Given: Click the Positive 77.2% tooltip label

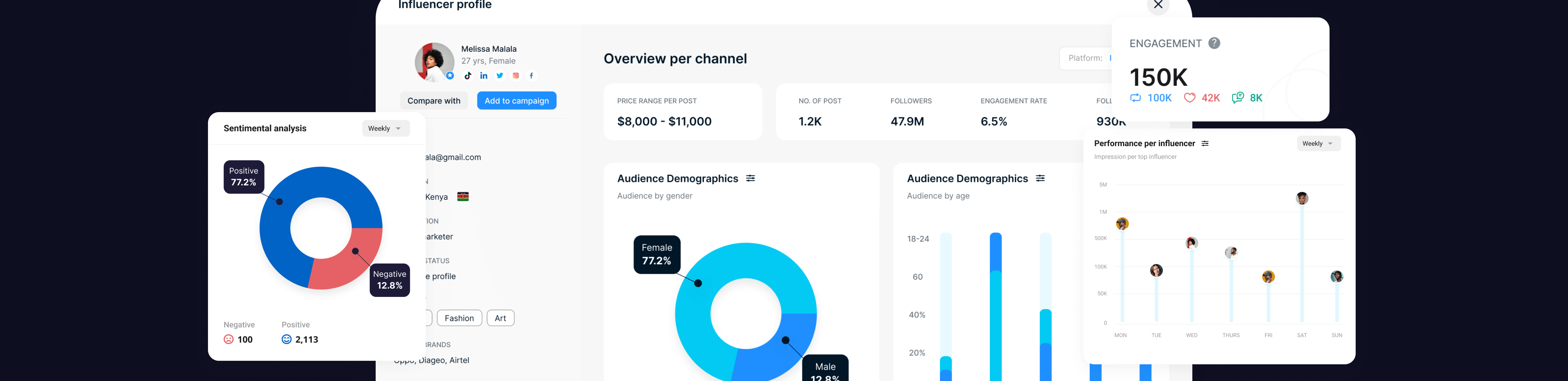Looking at the screenshot, I should (x=244, y=177).
